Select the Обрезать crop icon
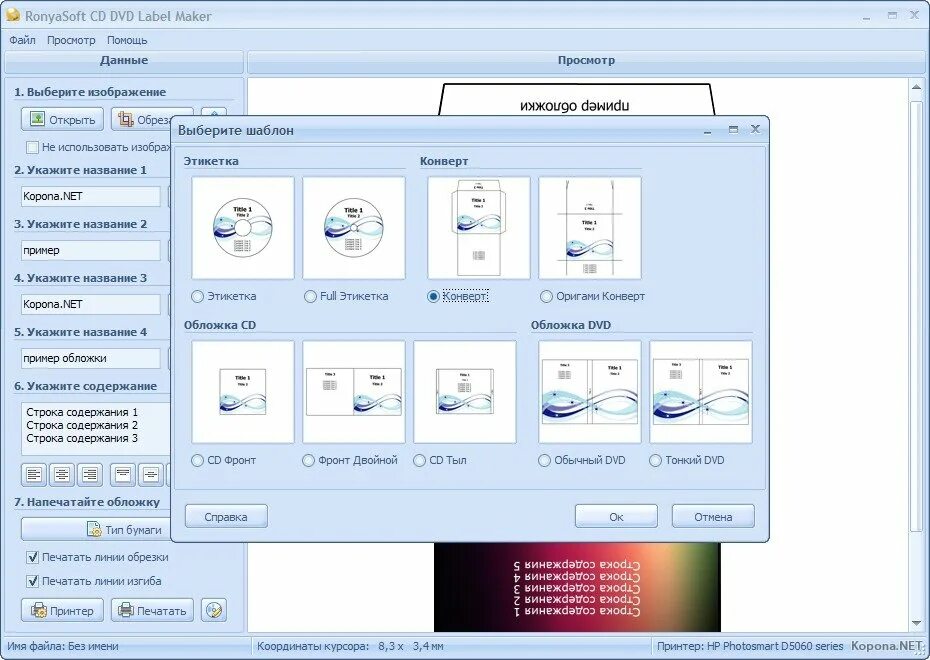The height and width of the screenshot is (660, 930). pyautogui.click(x=125, y=119)
